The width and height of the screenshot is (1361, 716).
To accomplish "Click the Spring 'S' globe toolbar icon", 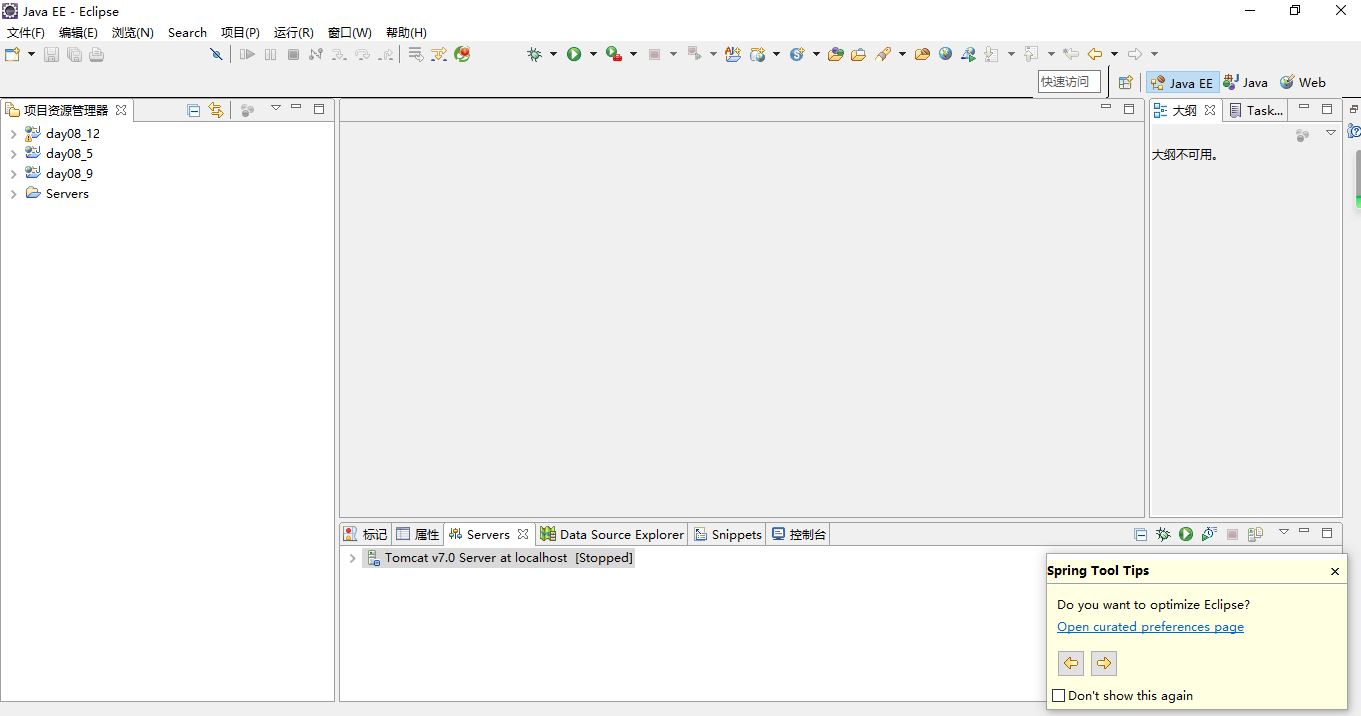I will point(797,54).
